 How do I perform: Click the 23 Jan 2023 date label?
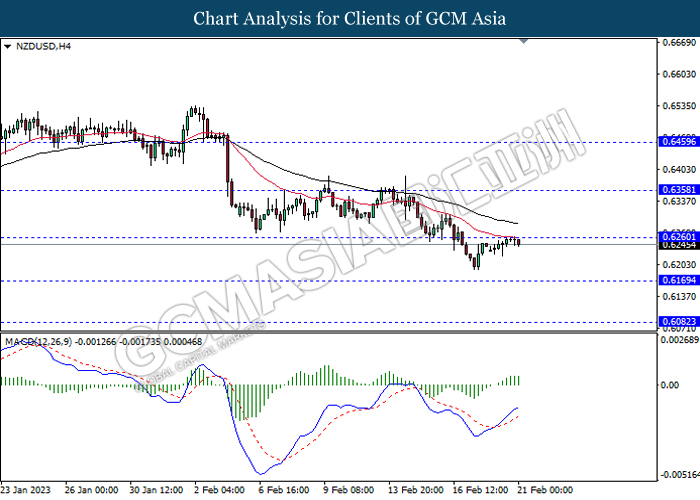tap(25, 490)
